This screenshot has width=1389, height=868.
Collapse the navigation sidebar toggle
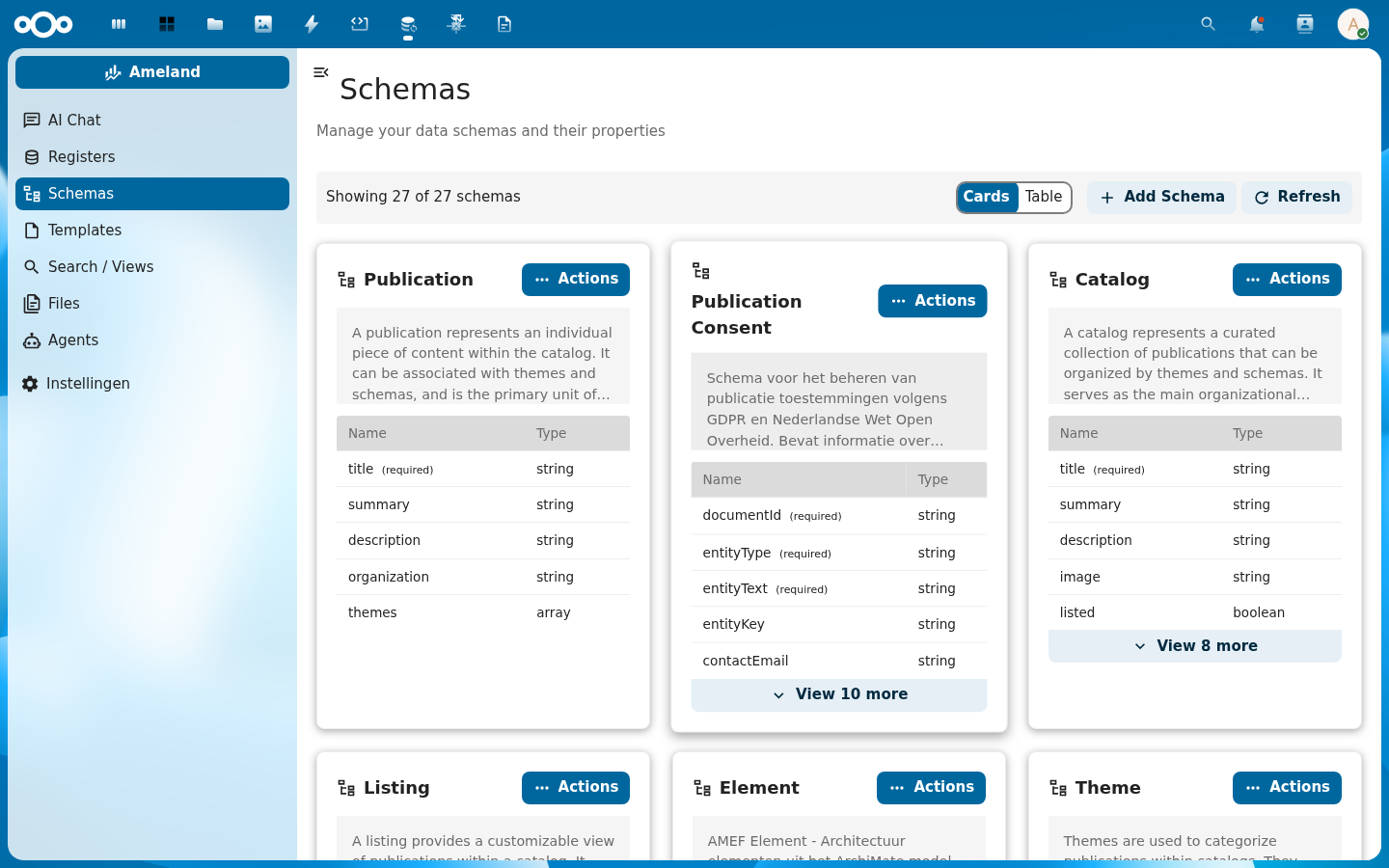coord(321,72)
